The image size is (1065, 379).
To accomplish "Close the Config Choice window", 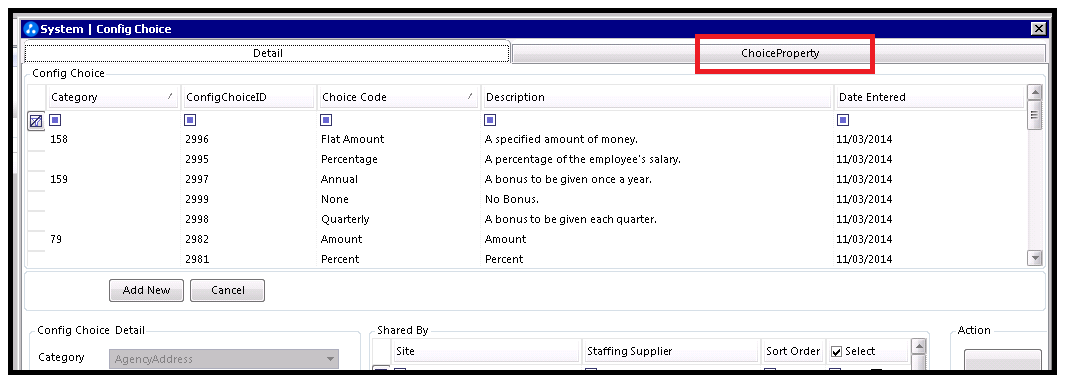I will click(x=1039, y=29).
